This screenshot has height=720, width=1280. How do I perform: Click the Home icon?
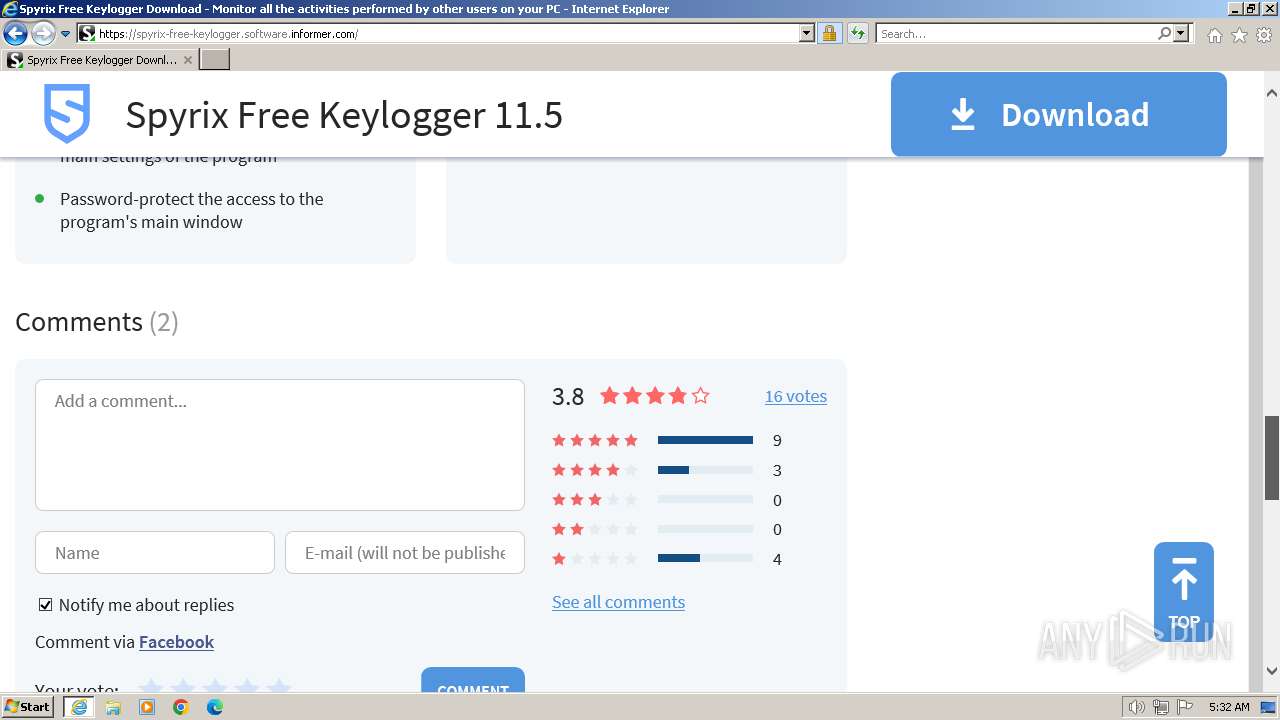1214,35
